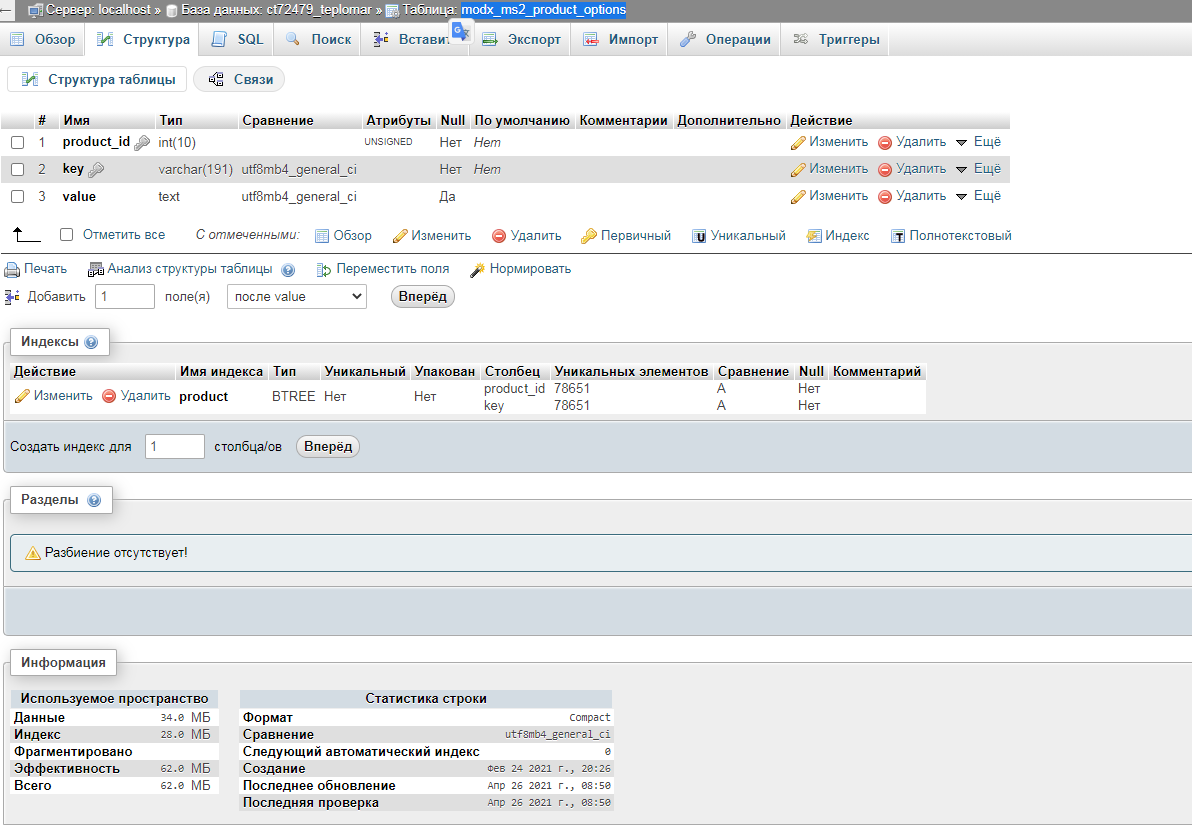Click Удалить for value column
Viewport: 1192px width, 827px height.
coord(912,196)
